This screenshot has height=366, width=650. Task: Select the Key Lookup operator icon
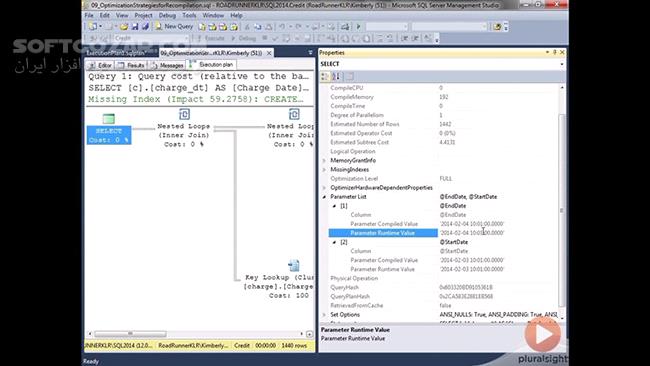coord(293,265)
